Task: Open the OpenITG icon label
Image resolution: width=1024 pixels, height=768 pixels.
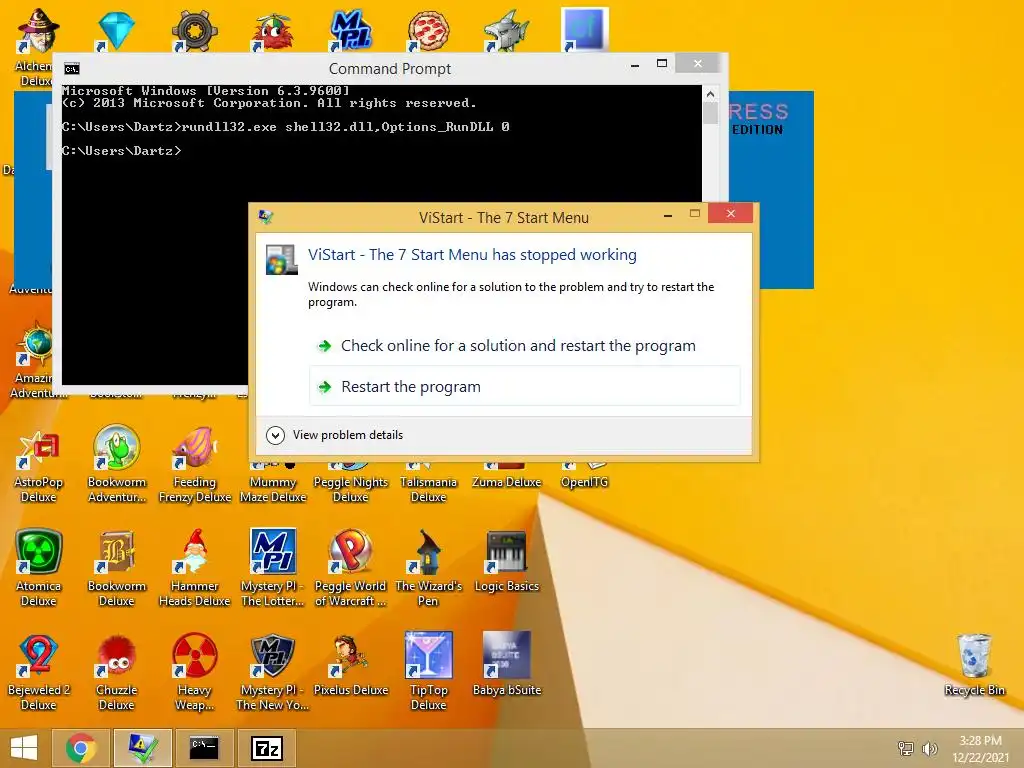Action: pos(584,483)
